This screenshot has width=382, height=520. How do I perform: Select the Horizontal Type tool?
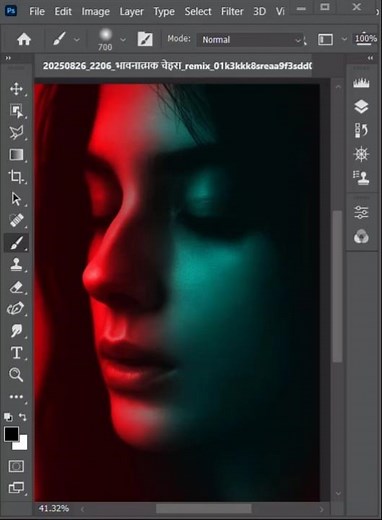coord(16,353)
